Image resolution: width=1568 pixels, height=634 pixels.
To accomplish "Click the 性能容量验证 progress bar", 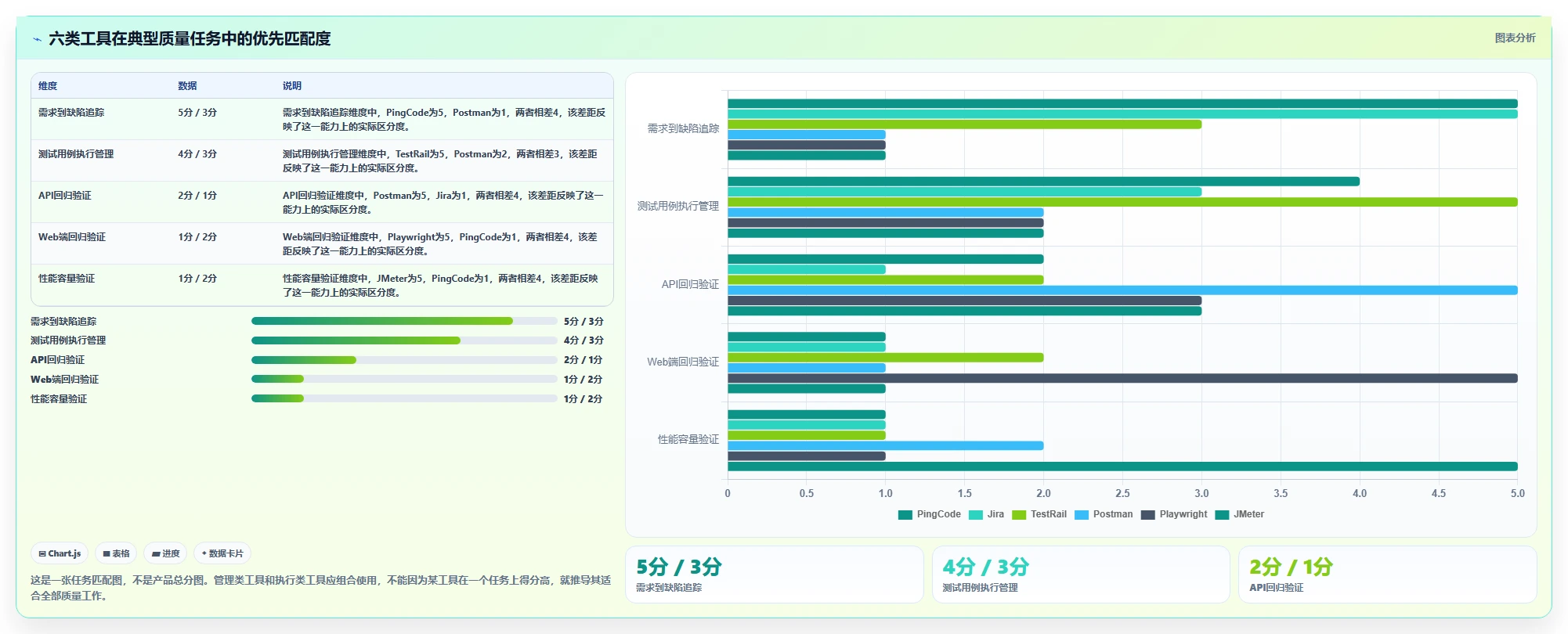I will point(404,398).
